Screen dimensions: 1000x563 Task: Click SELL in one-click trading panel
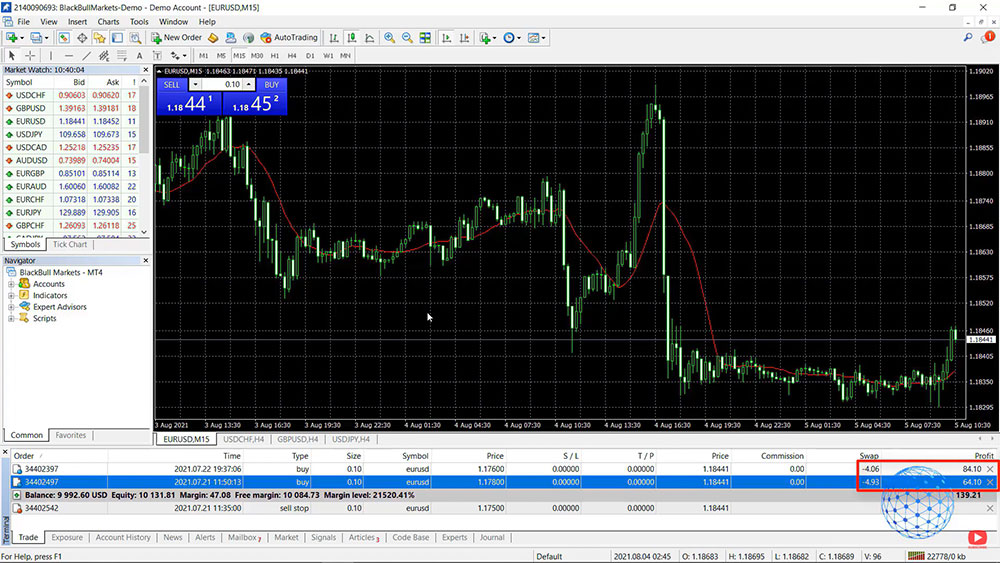(x=172, y=84)
